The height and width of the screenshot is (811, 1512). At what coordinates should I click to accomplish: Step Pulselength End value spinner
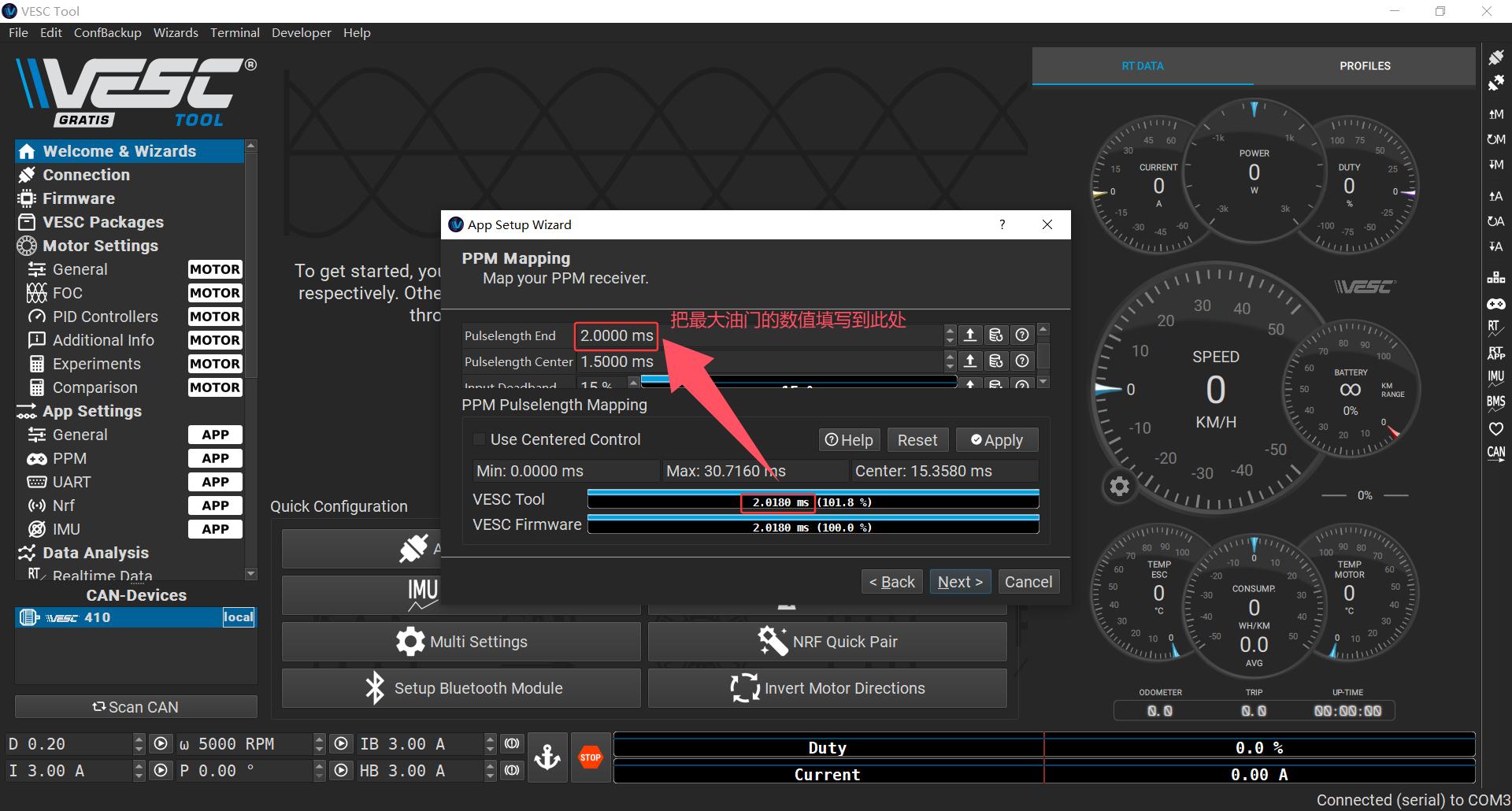coord(950,335)
